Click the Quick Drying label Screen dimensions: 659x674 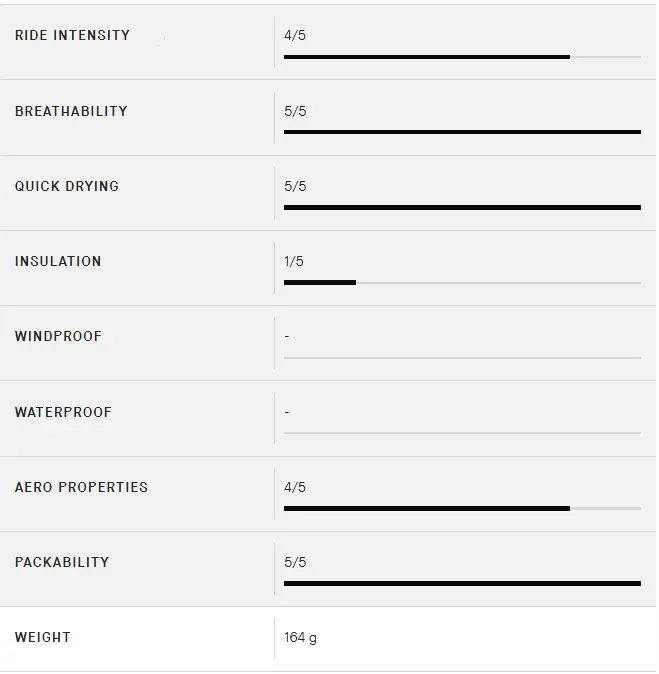tap(67, 186)
